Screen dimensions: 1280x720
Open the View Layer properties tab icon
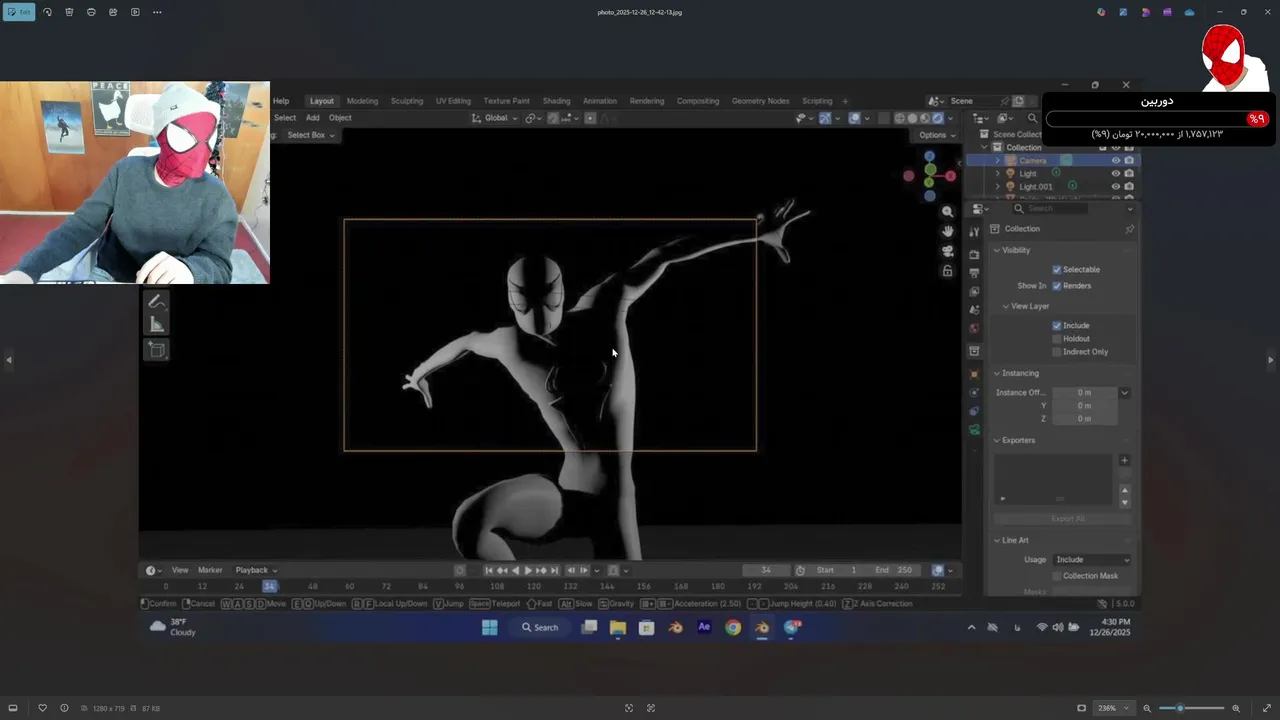974,292
